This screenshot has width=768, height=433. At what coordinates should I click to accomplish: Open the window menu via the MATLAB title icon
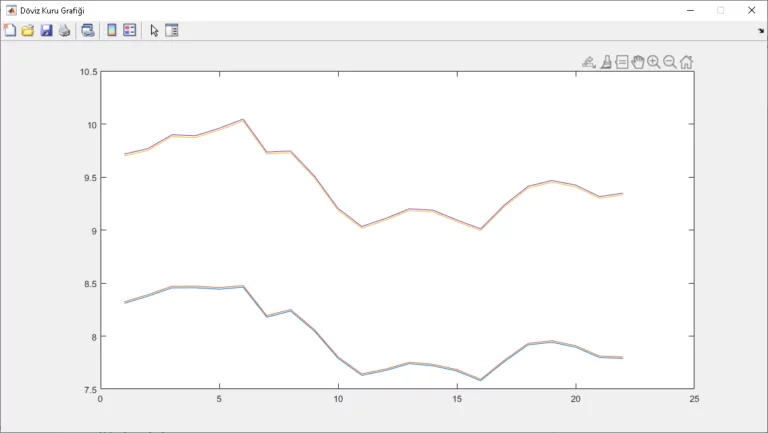[x=10, y=10]
